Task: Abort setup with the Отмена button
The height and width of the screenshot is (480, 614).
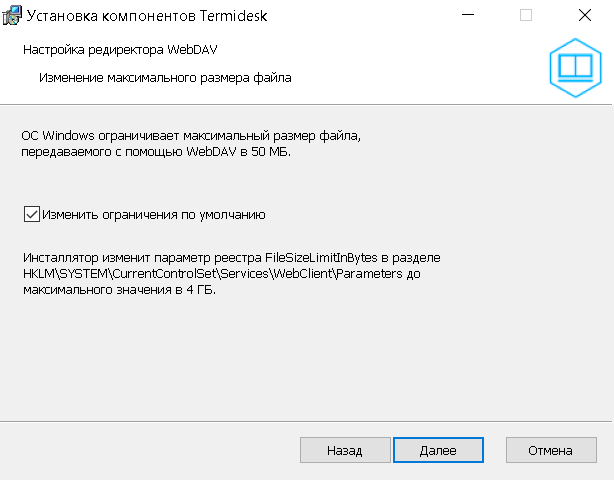Action: click(551, 450)
